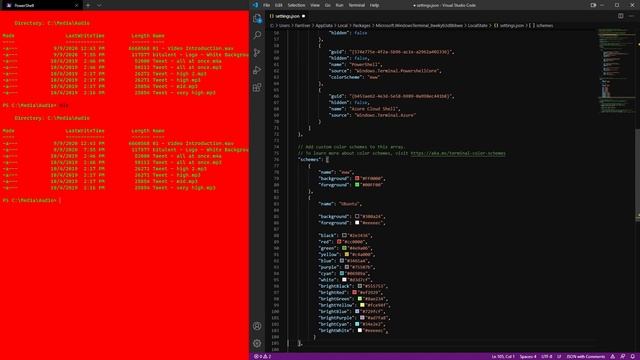Open the "brightBlue" color swatch

click(357, 311)
